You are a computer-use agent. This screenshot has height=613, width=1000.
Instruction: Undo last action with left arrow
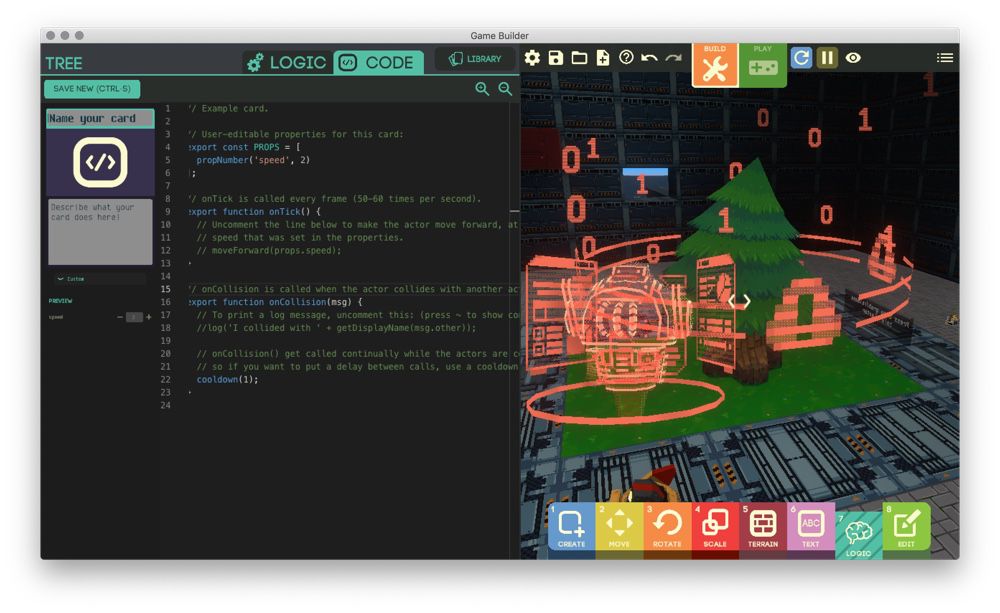point(649,58)
